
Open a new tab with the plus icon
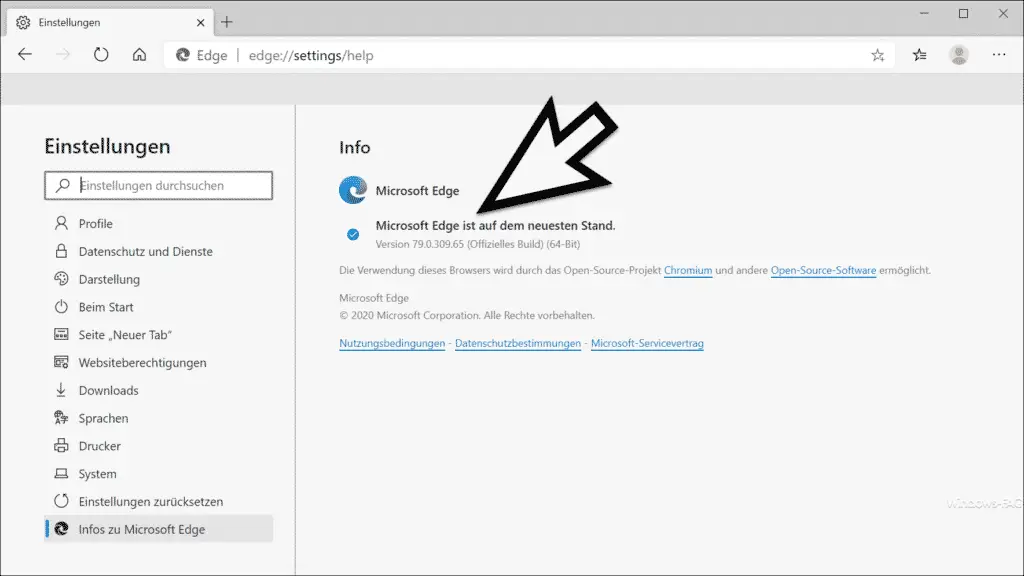227,22
